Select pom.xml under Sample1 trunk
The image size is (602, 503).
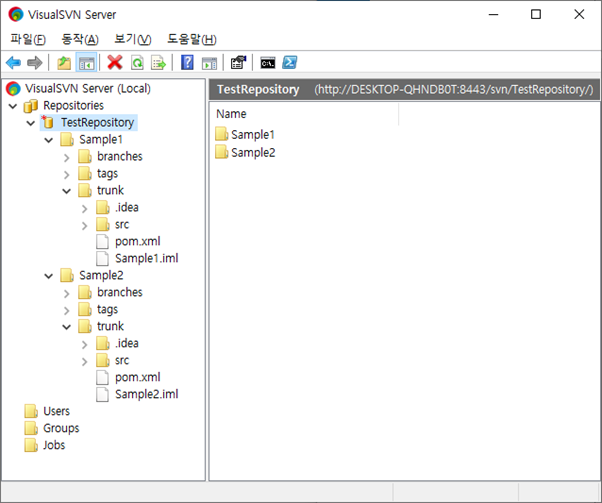[137, 242]
